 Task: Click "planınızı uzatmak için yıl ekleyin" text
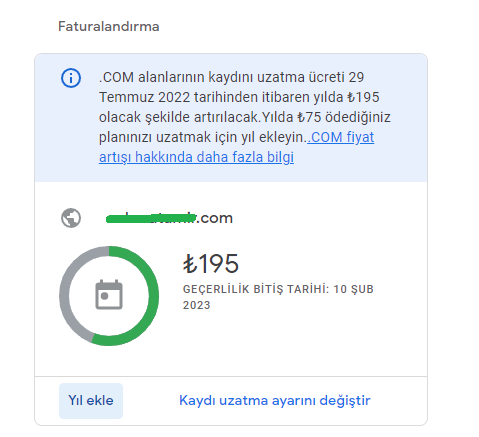click(201, 137)
